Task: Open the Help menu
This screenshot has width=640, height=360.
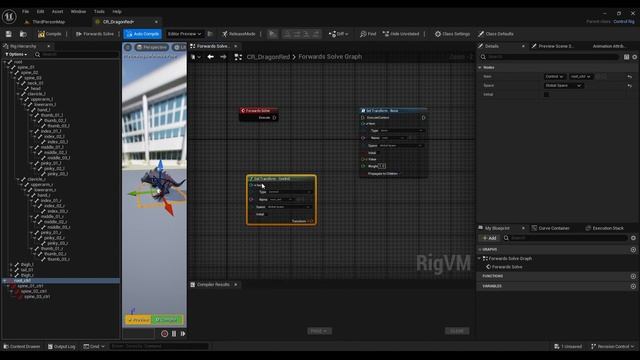Action: coord(117,11)
